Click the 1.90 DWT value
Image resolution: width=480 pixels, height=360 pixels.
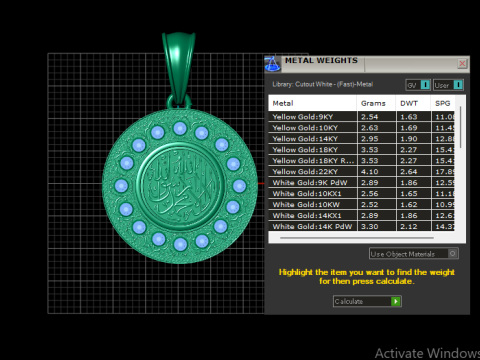[x=409, y=139]
